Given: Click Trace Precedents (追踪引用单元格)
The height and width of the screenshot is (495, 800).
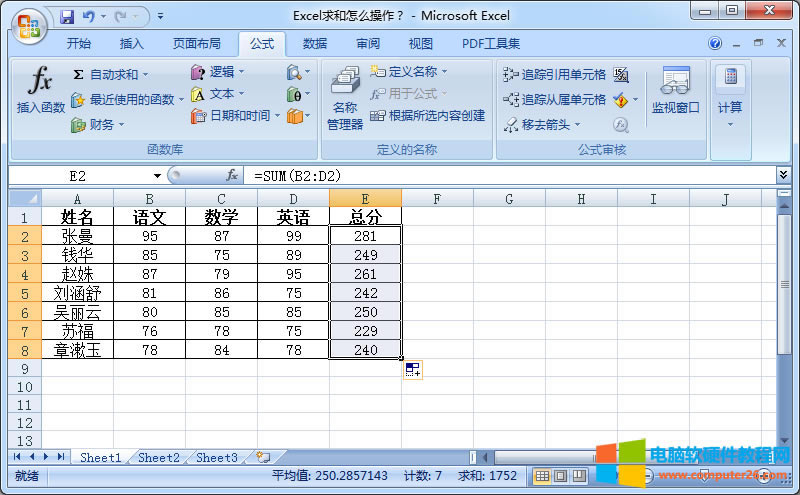Looking at the screenshot, I should (x=554, y=74).
